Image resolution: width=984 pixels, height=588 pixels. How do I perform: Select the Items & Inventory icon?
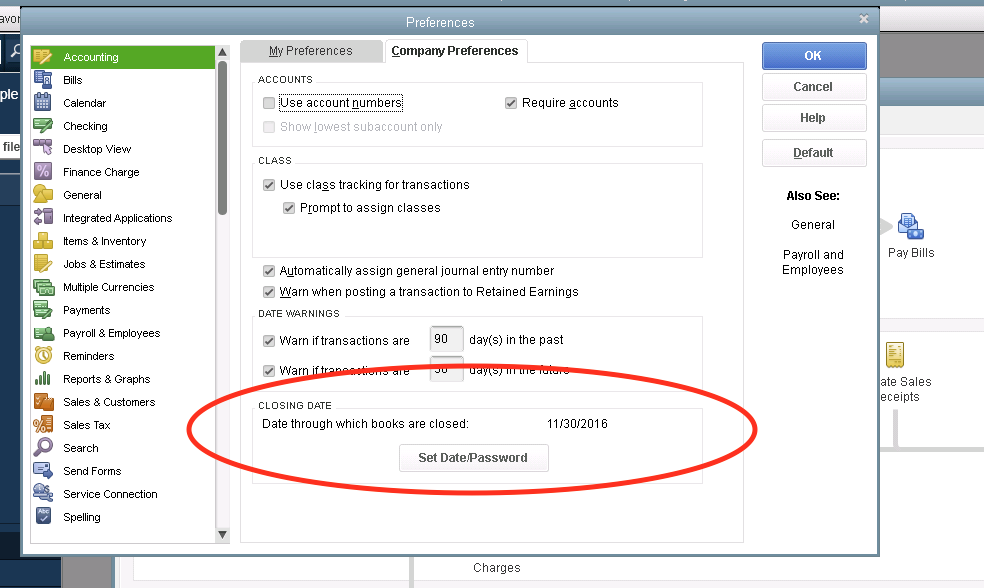point(43,241)
